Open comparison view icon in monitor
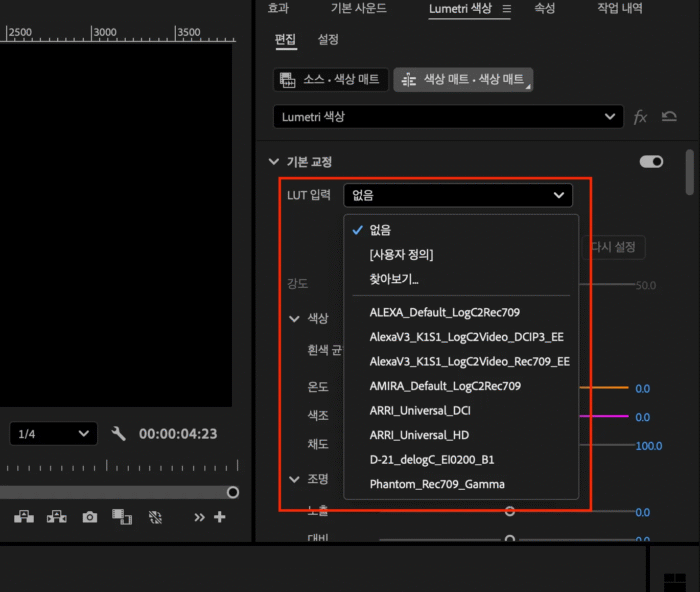 (122, 517)
